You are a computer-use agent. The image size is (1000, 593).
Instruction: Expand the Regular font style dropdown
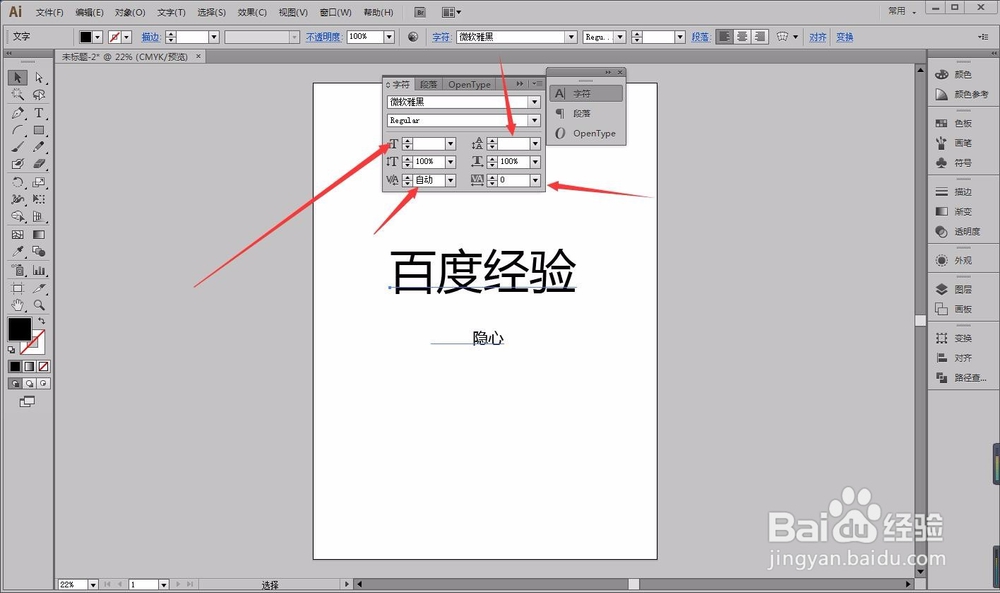point(534,121)
